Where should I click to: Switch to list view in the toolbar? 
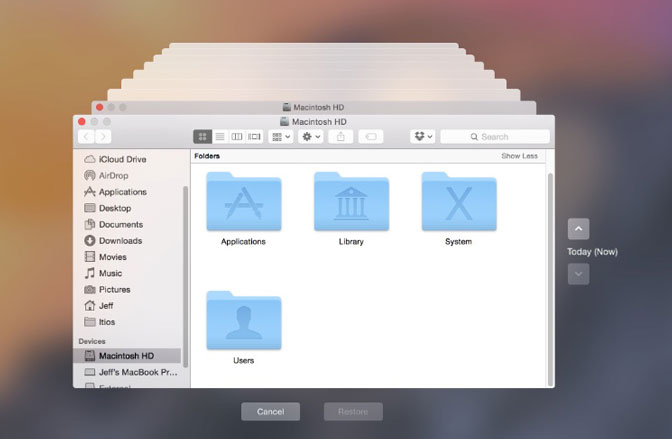point(220,137)
